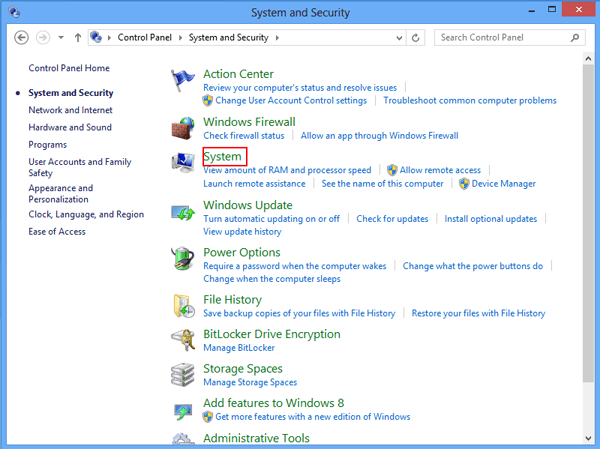Open Ease of Access category
The height and width of the screenshot is (449, 600).
tap(57, 232)
